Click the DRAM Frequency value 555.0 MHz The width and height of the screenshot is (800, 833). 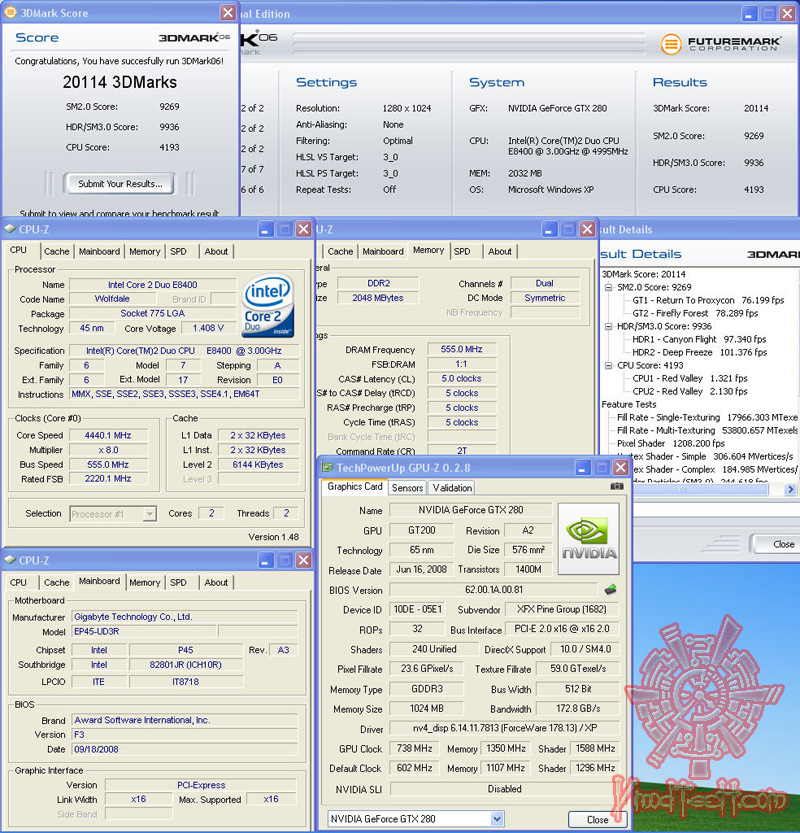[x=462, y=350]
